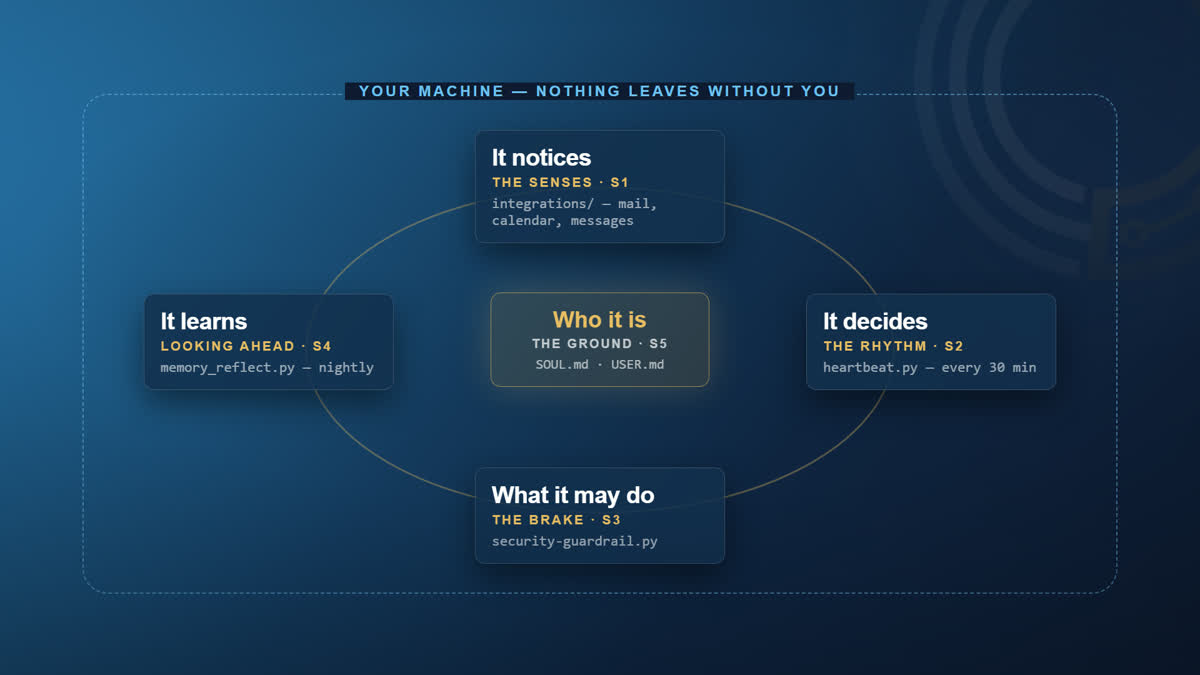Click the central 'Who it is' heading

600,320
